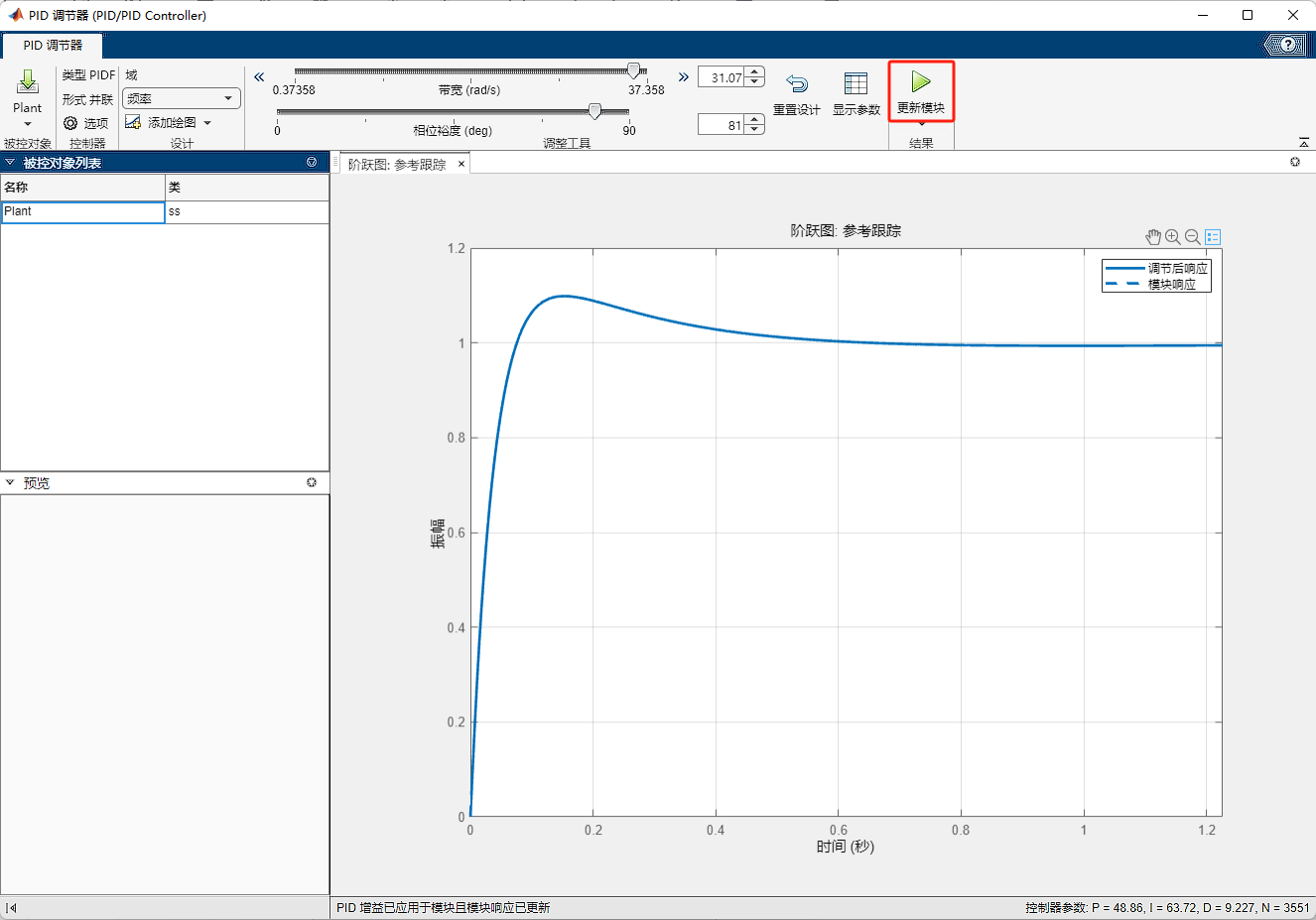Increase bandwidth range with right double chevron

click(x=683, y=76)
